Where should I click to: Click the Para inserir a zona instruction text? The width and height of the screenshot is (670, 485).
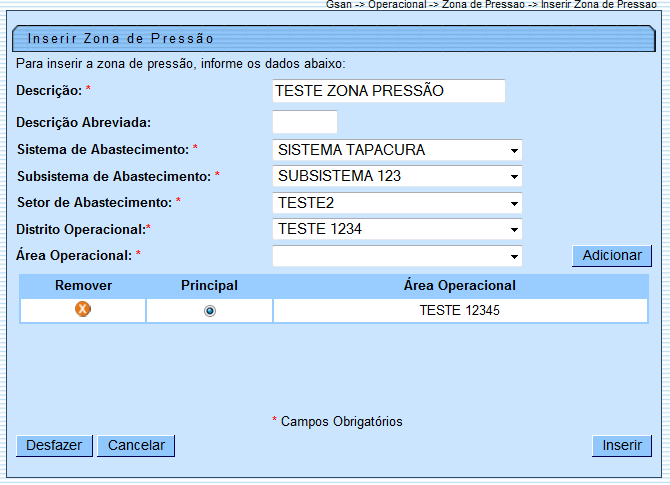[181, 64]
